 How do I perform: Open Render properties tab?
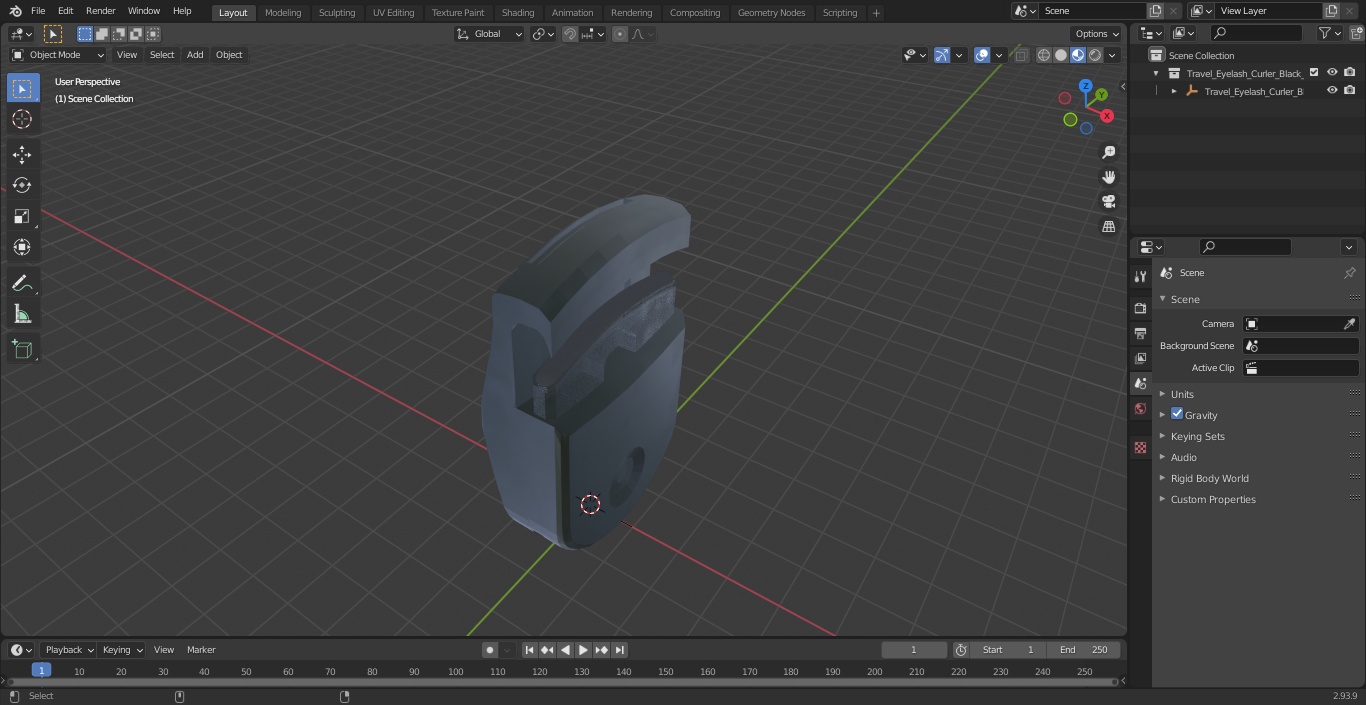[x=1140, y=308]
